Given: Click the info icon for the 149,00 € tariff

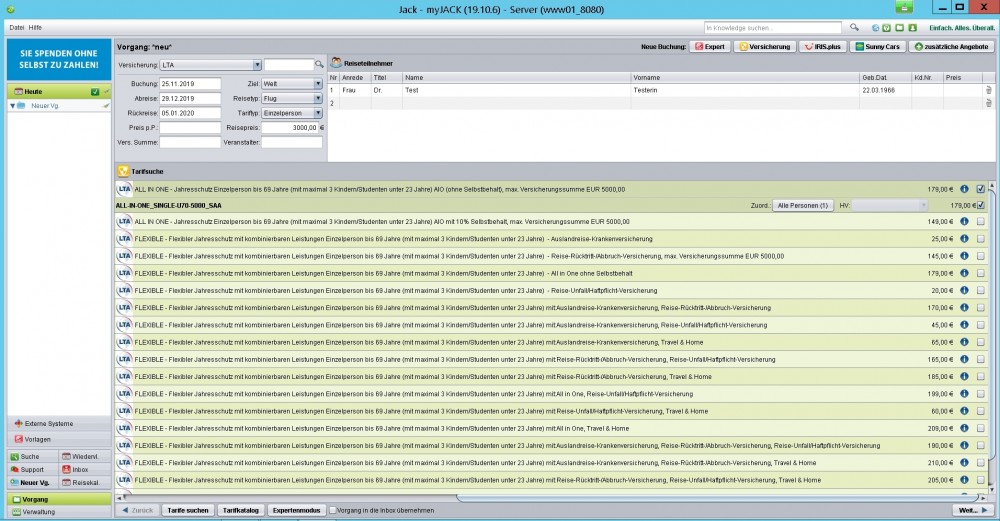Looking at the screenshot, I should (965, 222).
